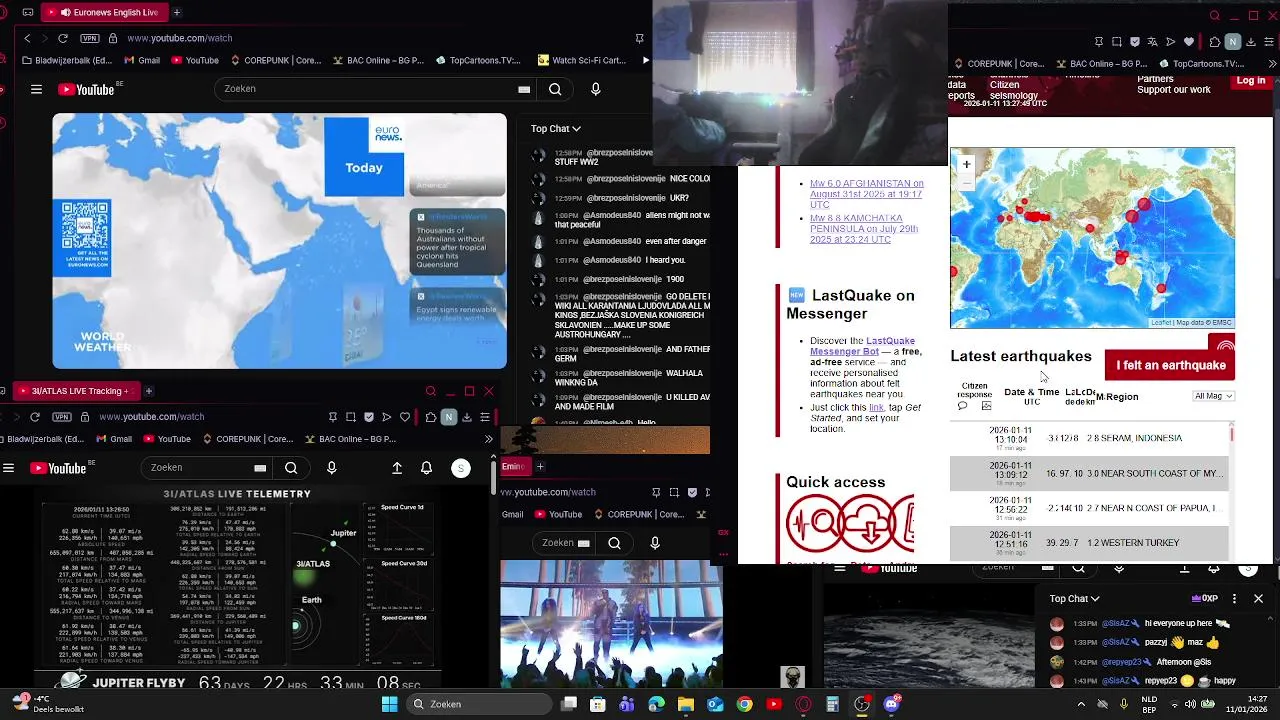
Task: Toggle heart bookmark in earthquake window toolbar
Action: [x=1189, y=42]
